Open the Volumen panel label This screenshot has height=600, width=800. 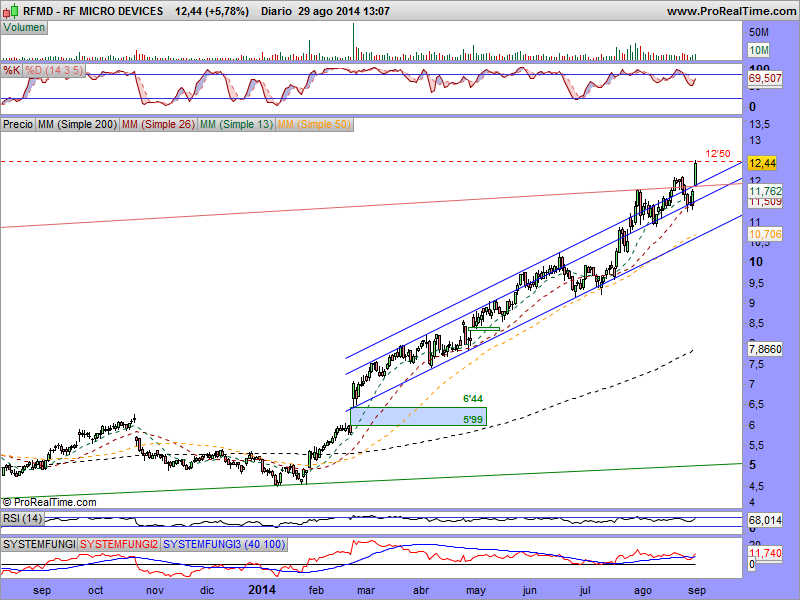pos(24,28)
